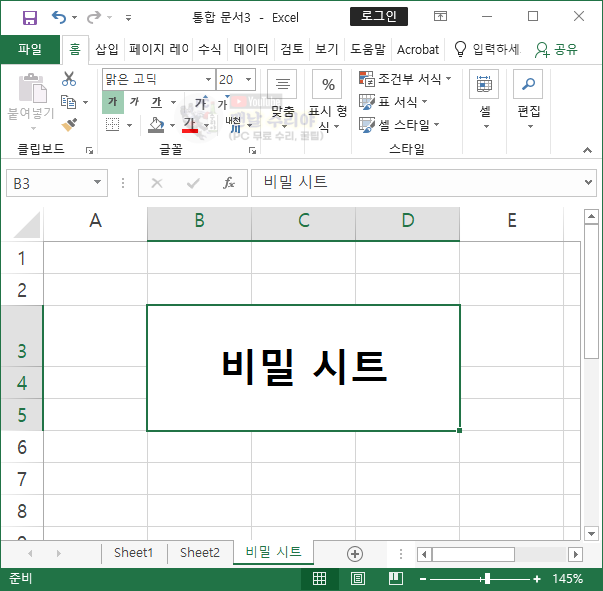Open the fill color dropdown arrow
Image resolution: width=603 pixels, height=591 pixels.
coord(172,125)
